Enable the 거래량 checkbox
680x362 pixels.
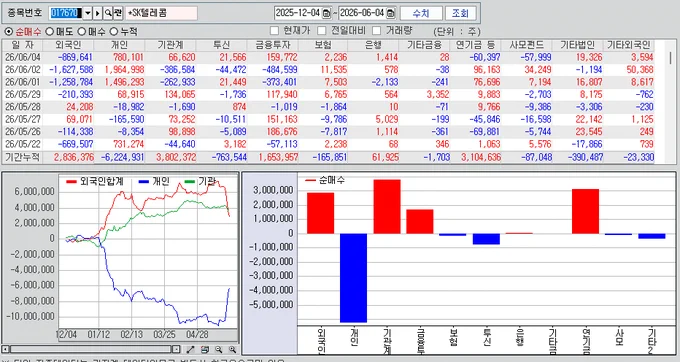tap(376, 31)
